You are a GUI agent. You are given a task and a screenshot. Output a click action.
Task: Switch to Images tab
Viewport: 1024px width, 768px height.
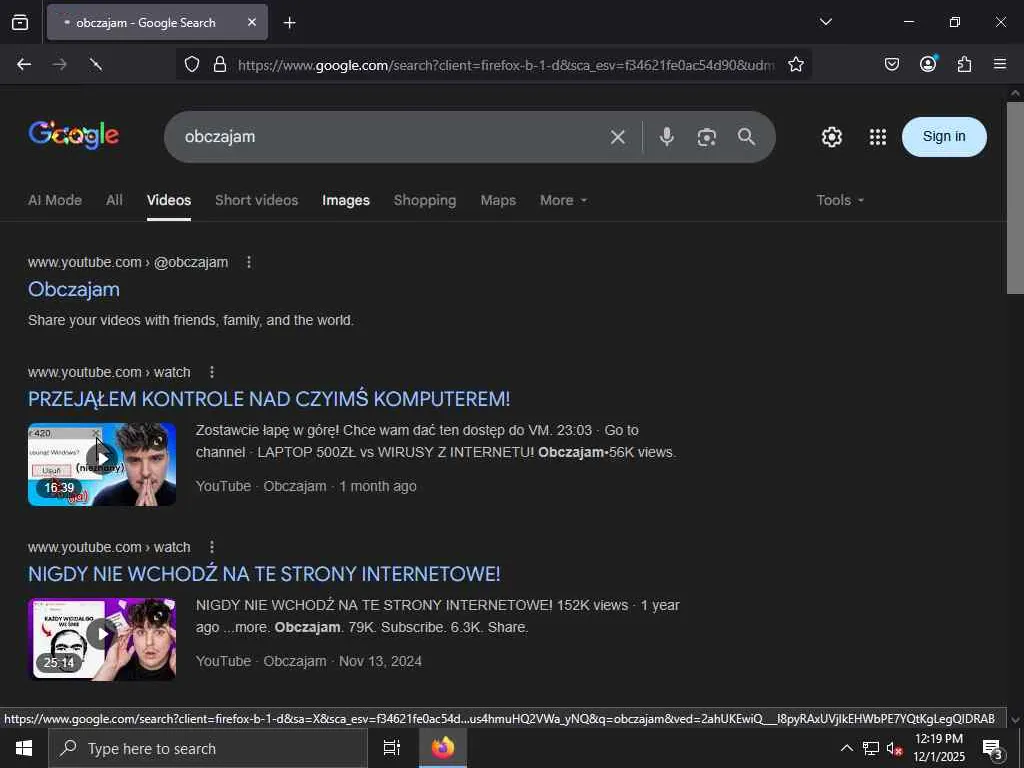click(x=345, y=200)
